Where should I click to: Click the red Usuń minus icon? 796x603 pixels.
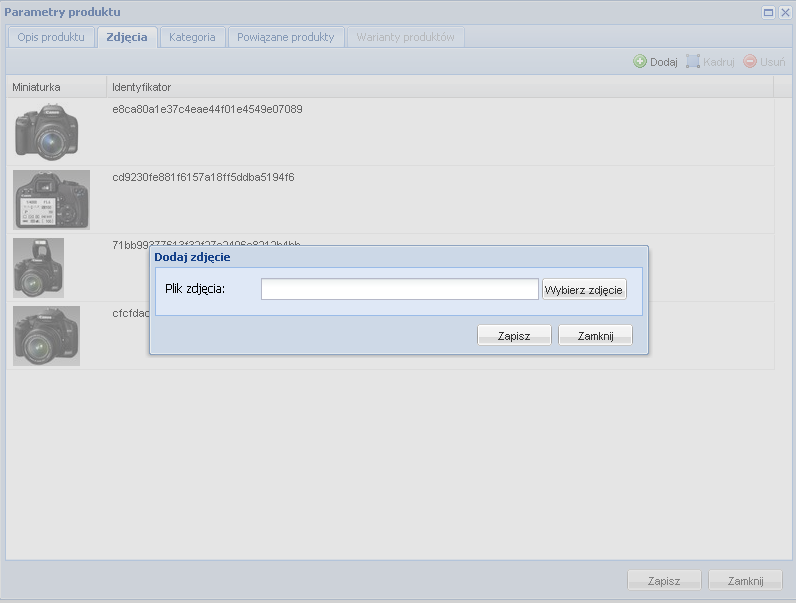point(750,61)
